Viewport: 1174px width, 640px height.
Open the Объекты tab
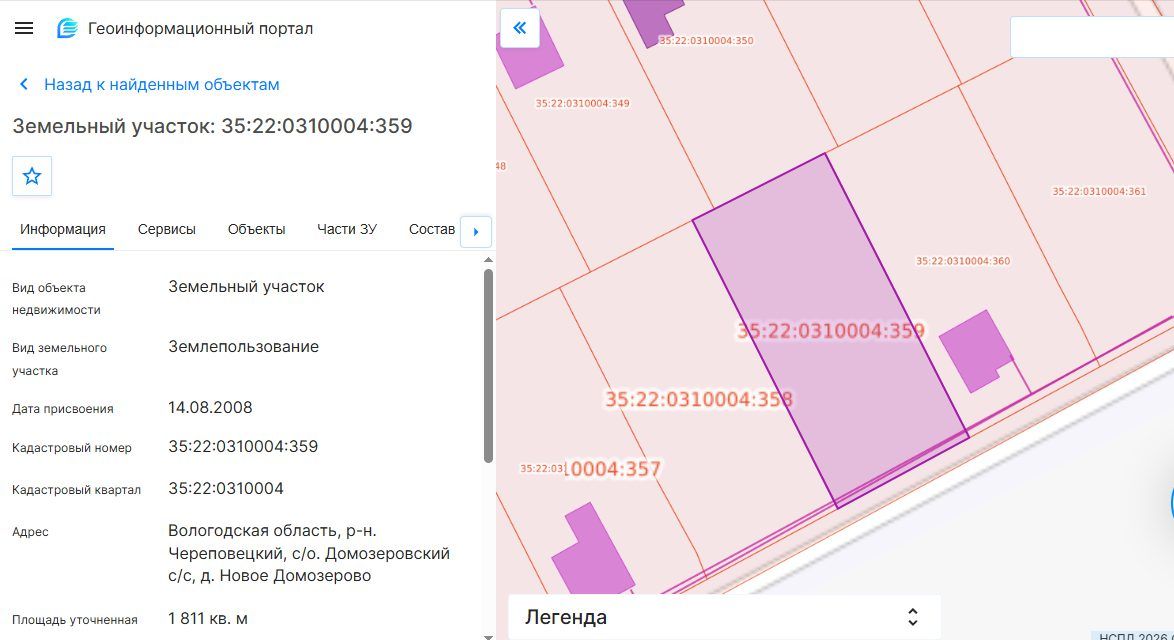point(257,229)
